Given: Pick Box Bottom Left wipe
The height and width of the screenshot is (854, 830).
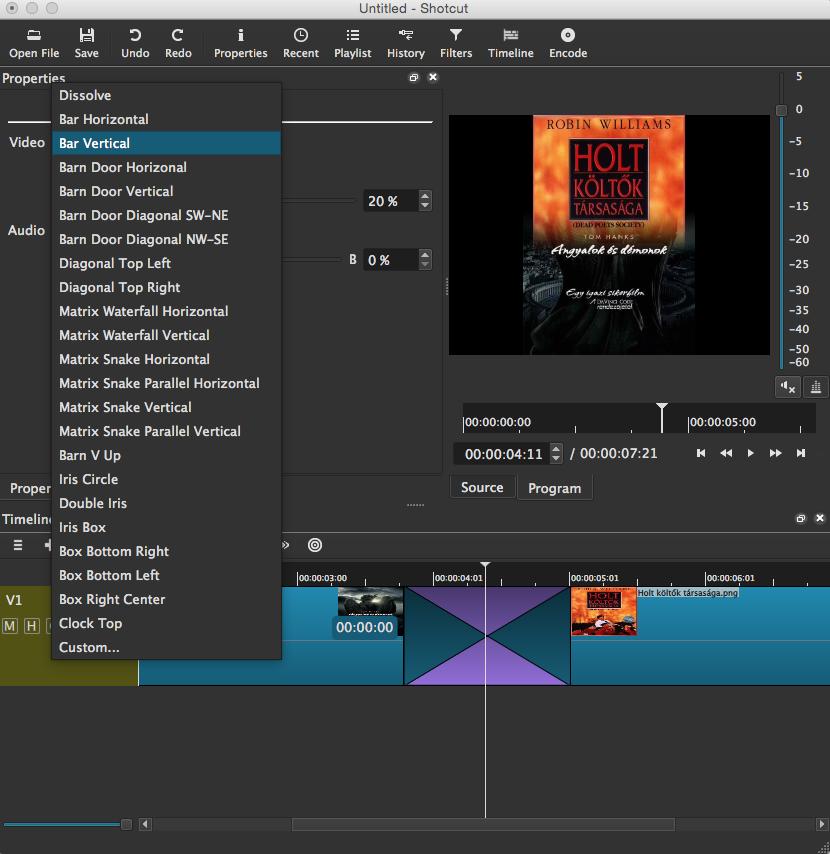Looking at the screenshot, I should [x=167, y=575].
